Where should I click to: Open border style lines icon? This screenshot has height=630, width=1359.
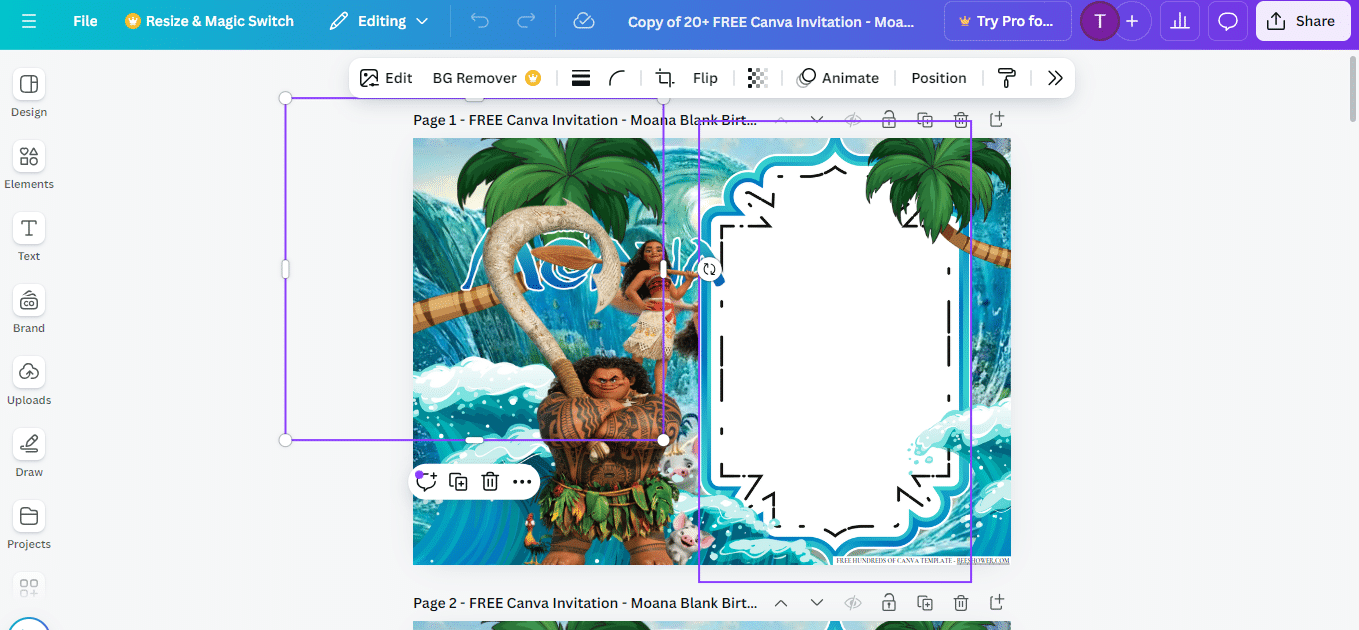580,78
